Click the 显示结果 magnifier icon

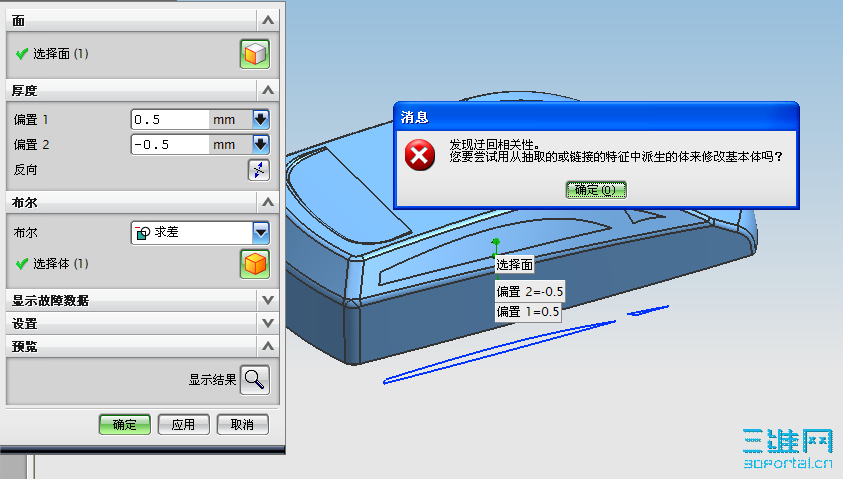pos(254,380)
